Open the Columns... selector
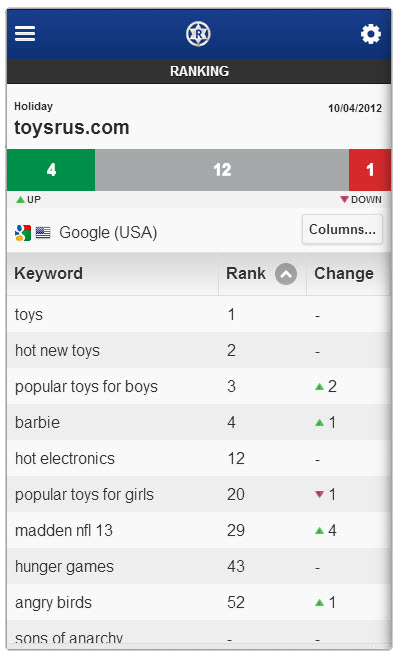Viewport: 397px width, 656px height. (342, 229)
